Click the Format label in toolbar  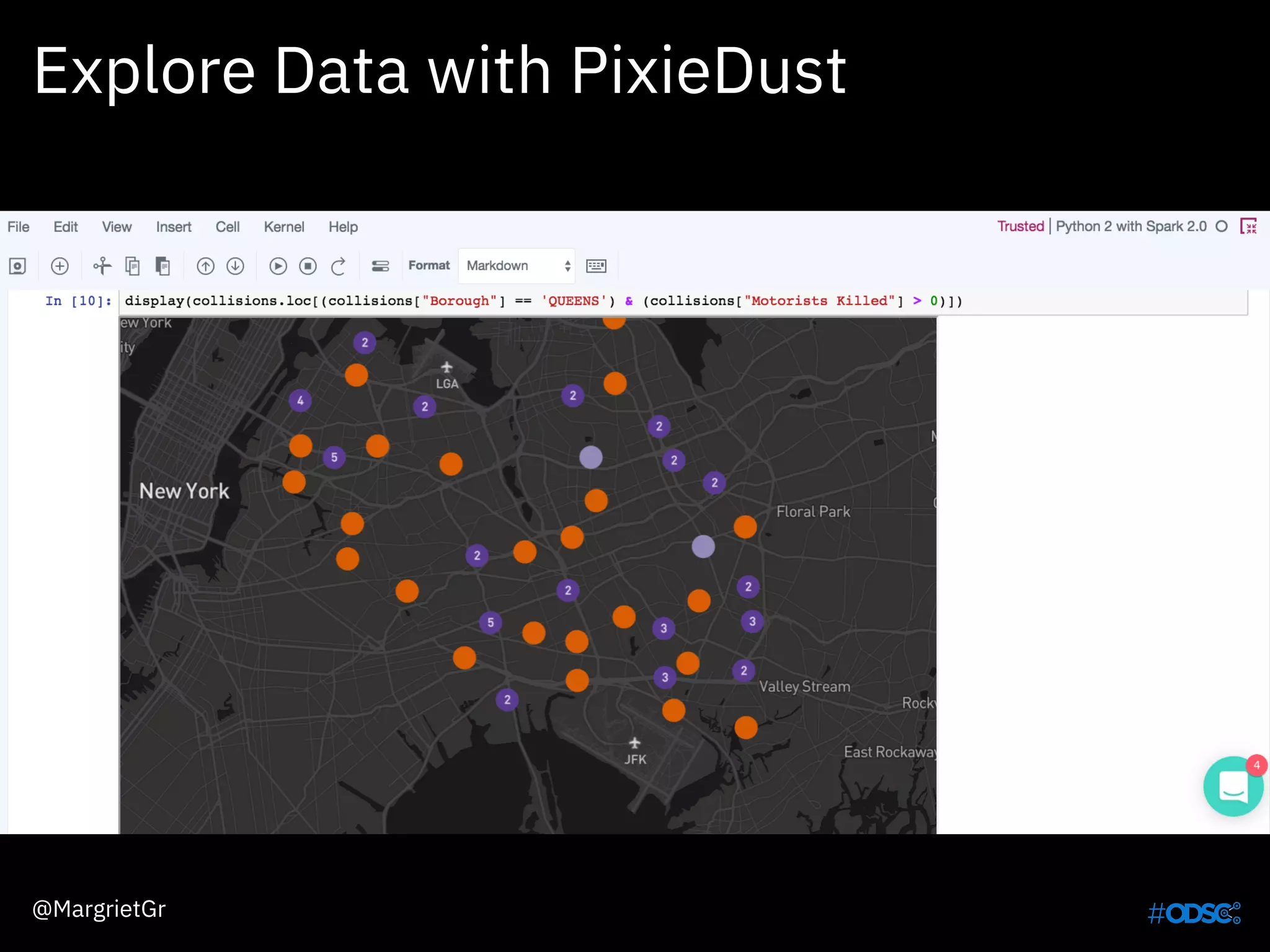point(429,265)
